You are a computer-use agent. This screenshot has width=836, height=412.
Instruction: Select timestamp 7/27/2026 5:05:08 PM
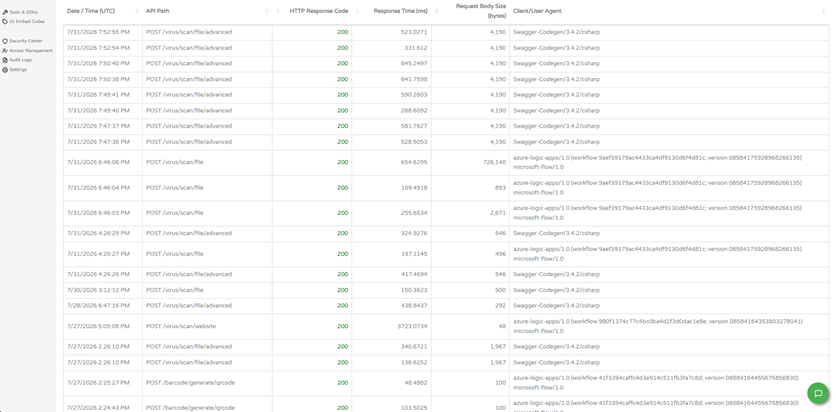[x=98, y=326]
